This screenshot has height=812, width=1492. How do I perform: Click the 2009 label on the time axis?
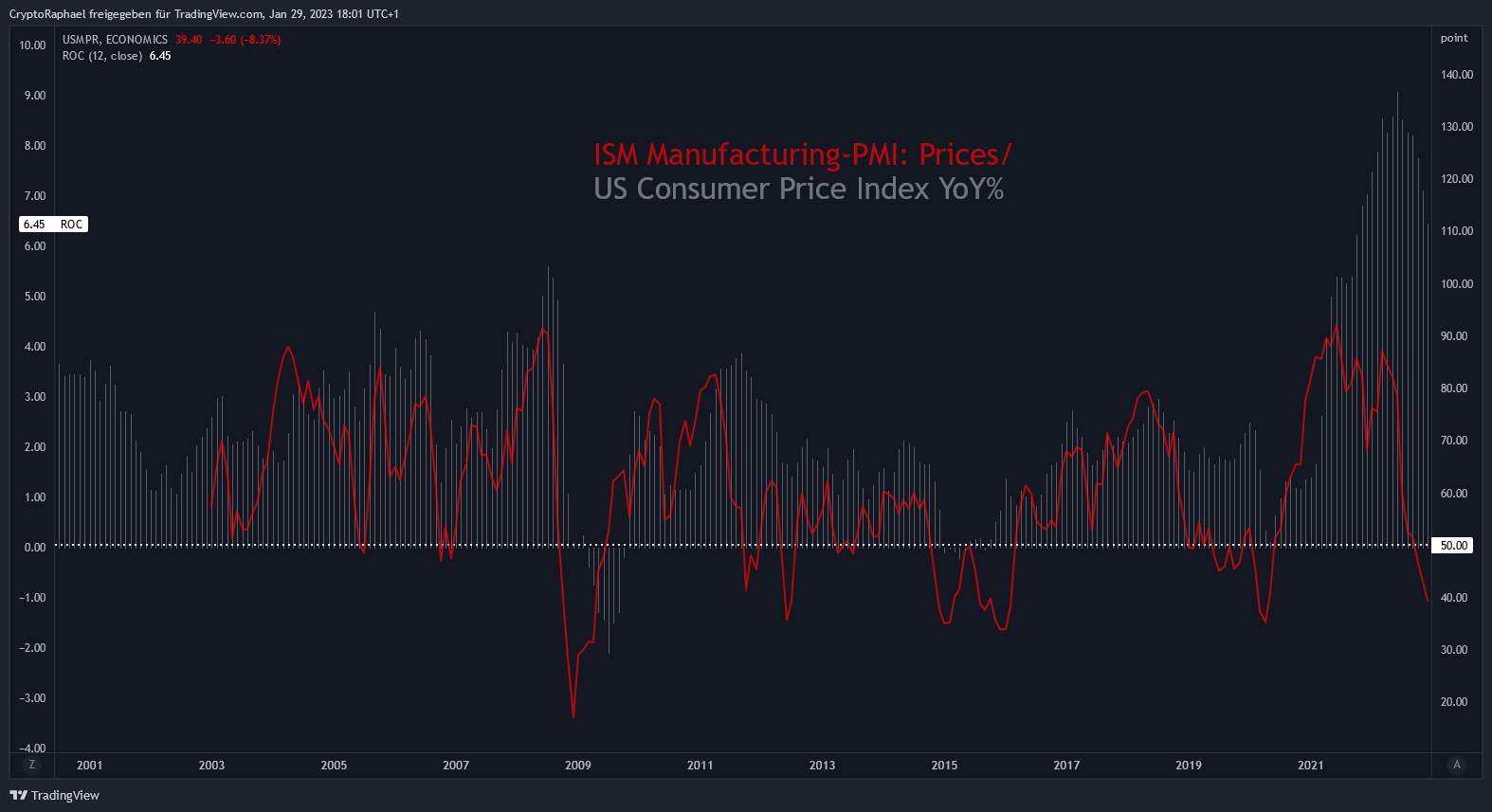pos(578,766)
